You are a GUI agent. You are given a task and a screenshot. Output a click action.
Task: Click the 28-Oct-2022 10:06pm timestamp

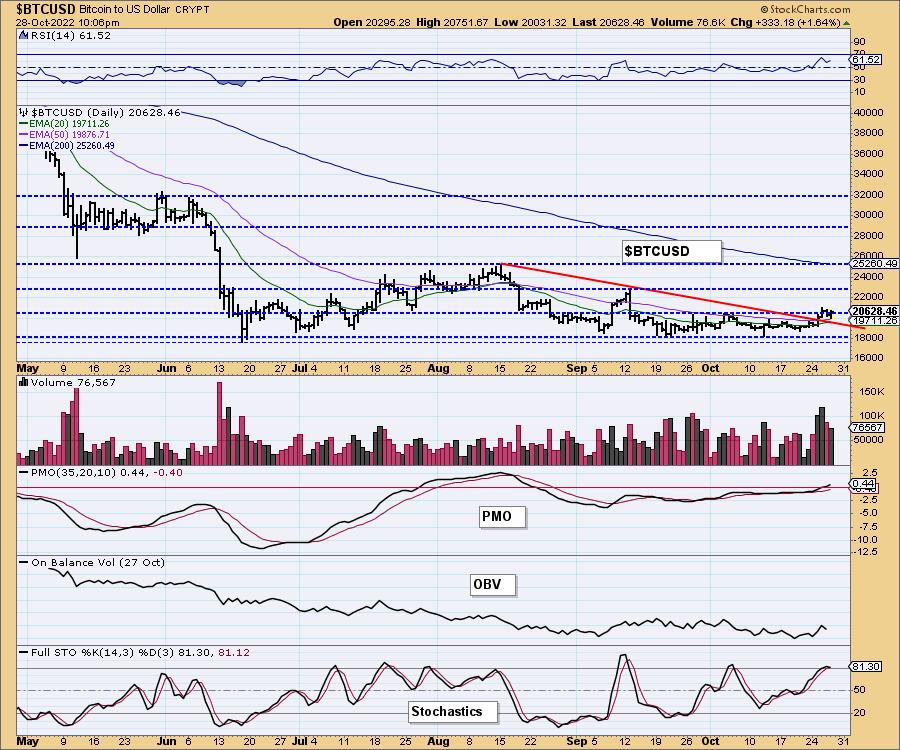pos(68,23)
